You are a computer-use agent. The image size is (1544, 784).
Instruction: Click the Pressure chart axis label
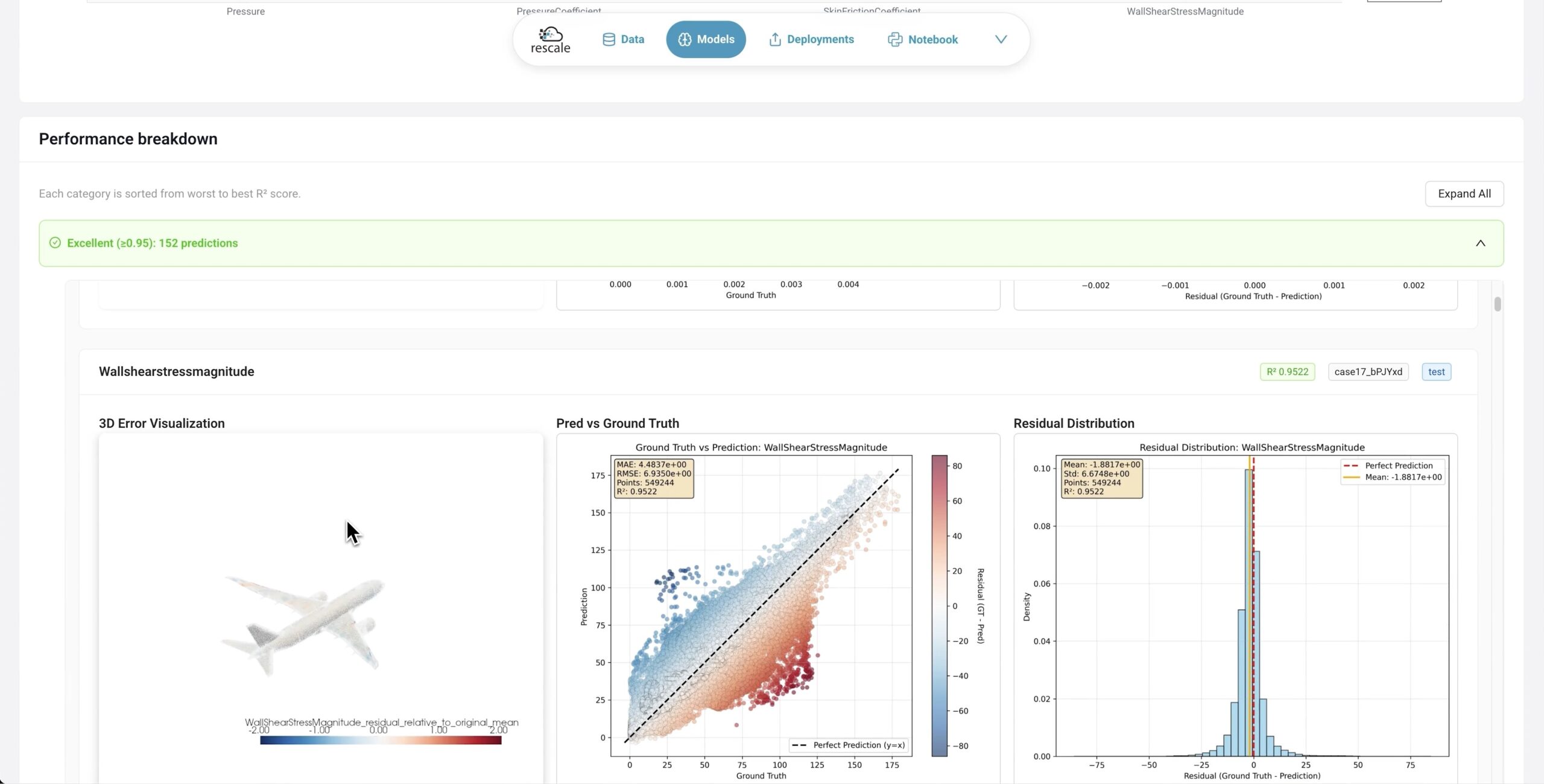[x=245, y=11]
